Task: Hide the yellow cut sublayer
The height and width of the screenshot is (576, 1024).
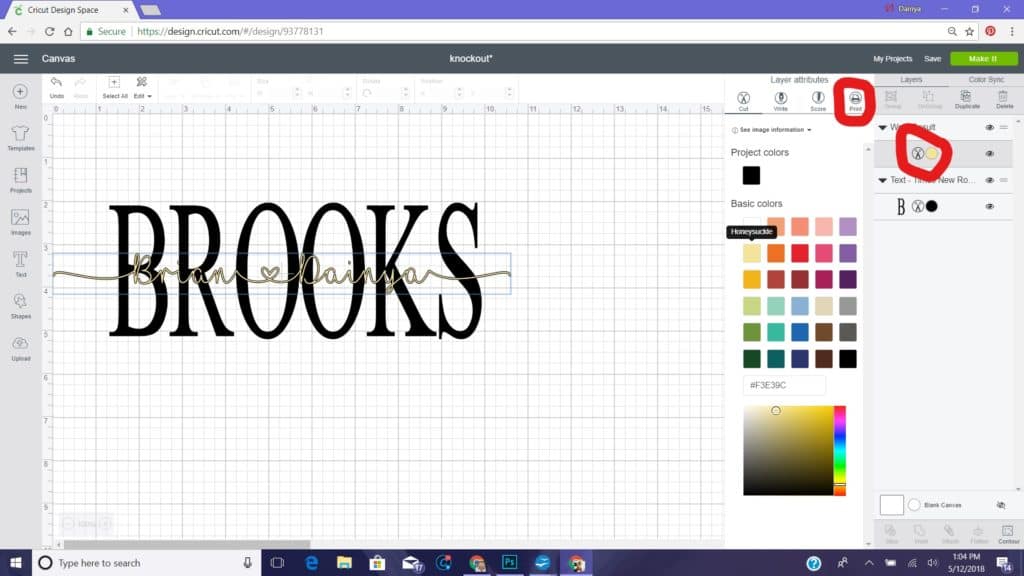Action: coord(989,153)
